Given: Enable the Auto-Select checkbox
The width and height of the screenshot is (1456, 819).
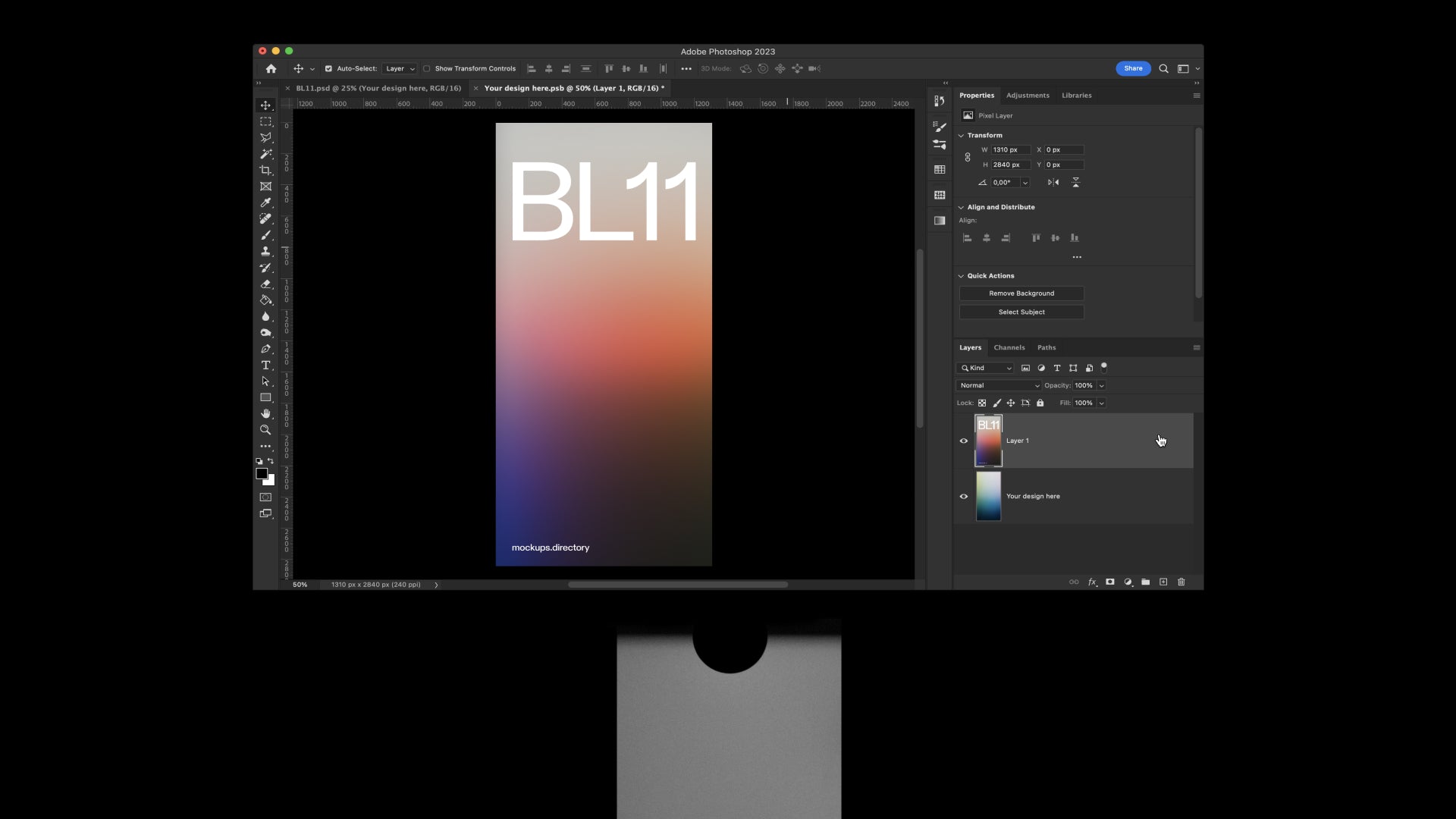Looking at the screenshot, I should pos(328,68).
